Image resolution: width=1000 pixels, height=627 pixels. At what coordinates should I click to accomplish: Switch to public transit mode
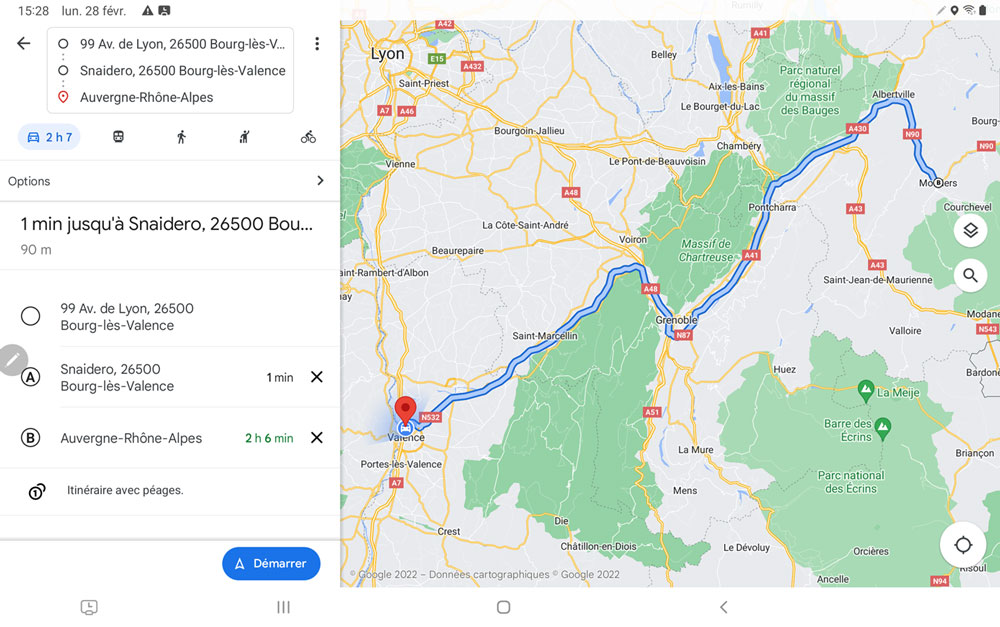(119, 136)
